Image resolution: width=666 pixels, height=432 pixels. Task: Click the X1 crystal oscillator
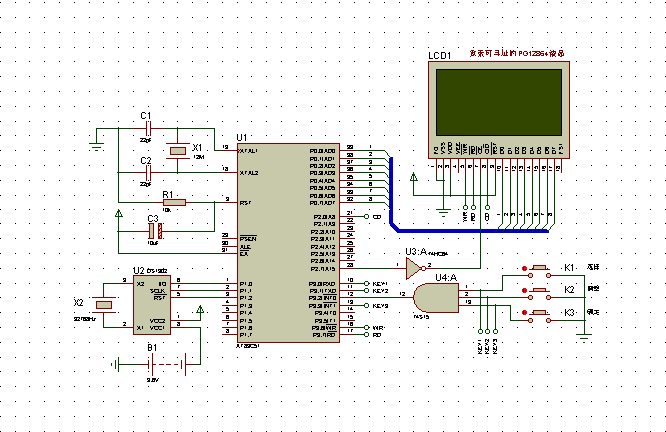pos(178,151)
